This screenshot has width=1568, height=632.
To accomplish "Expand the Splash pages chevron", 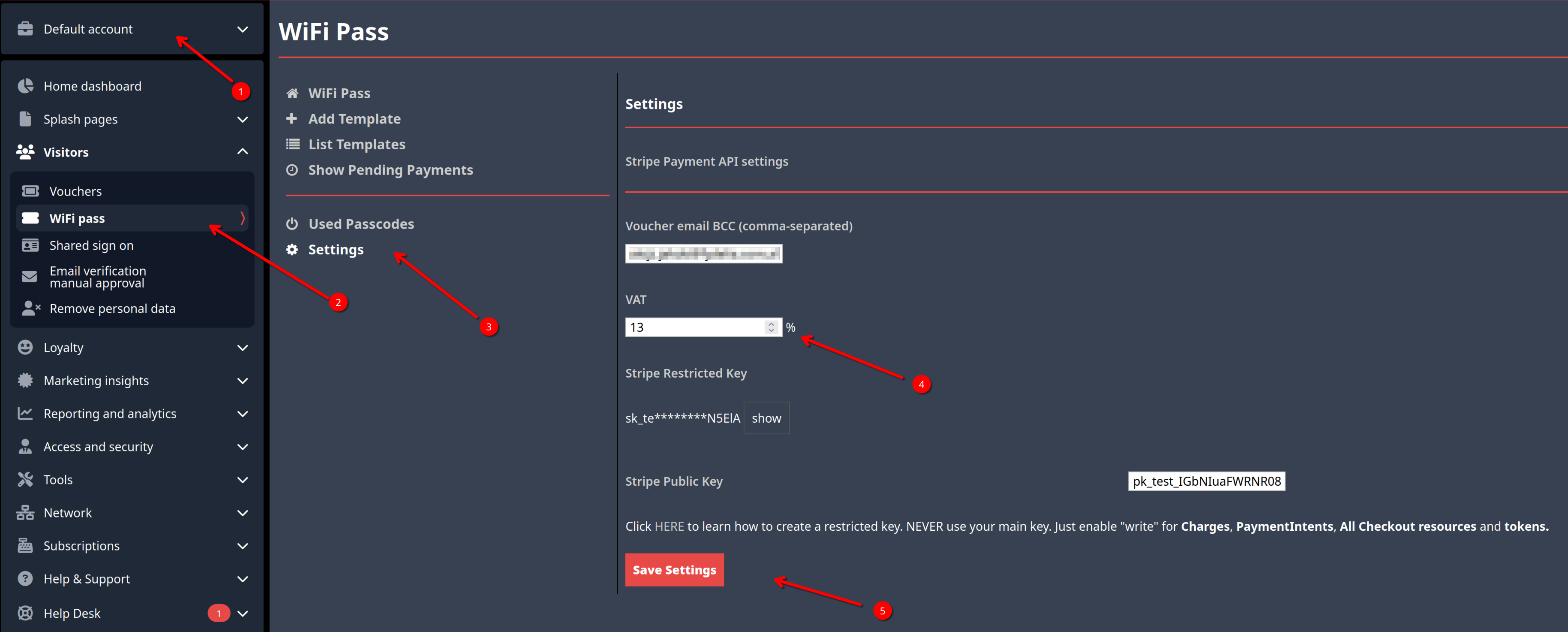I will (x=242, y=119).
